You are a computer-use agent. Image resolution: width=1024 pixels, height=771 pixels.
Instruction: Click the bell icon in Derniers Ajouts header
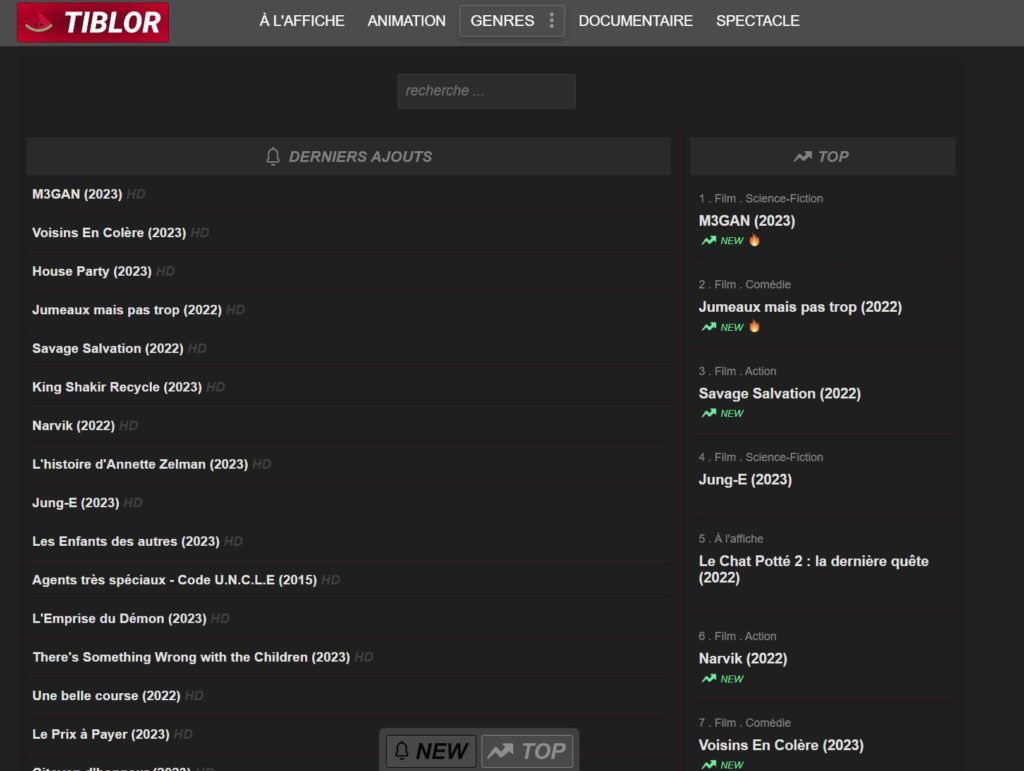click(x=273, y=157)
